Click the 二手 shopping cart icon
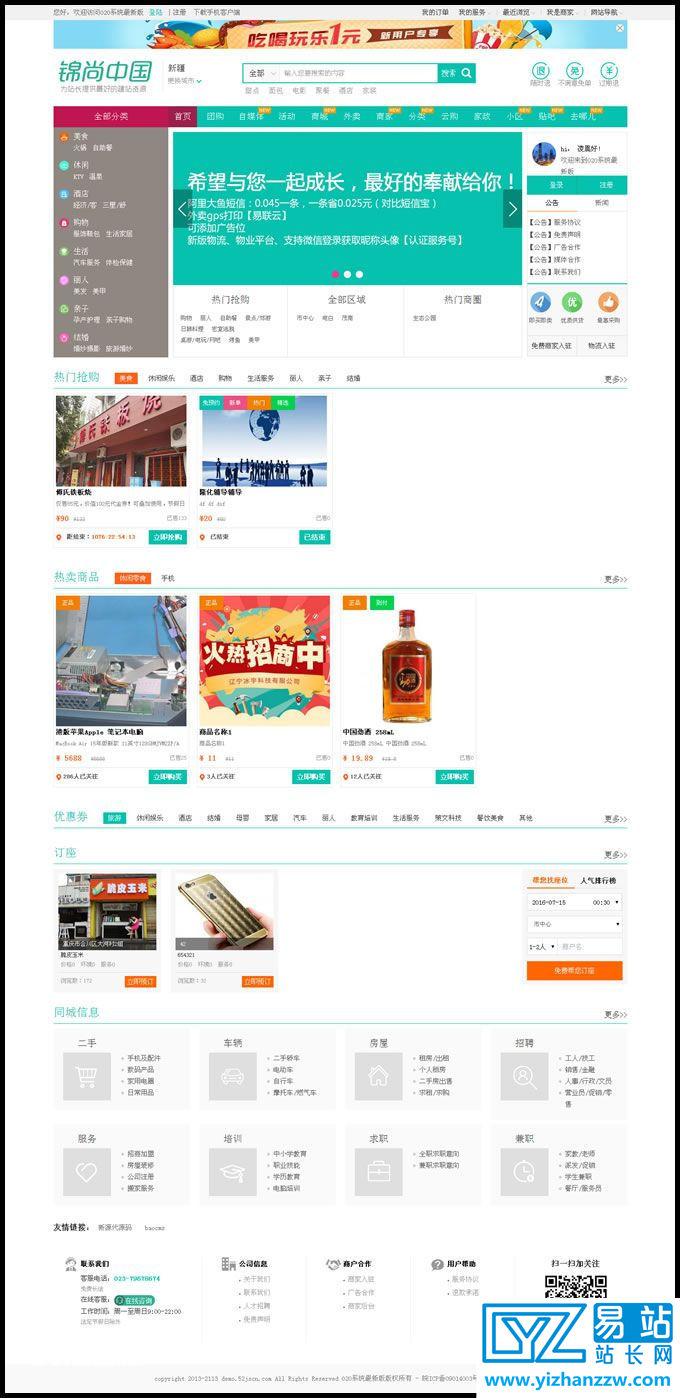 point(87,1076)
